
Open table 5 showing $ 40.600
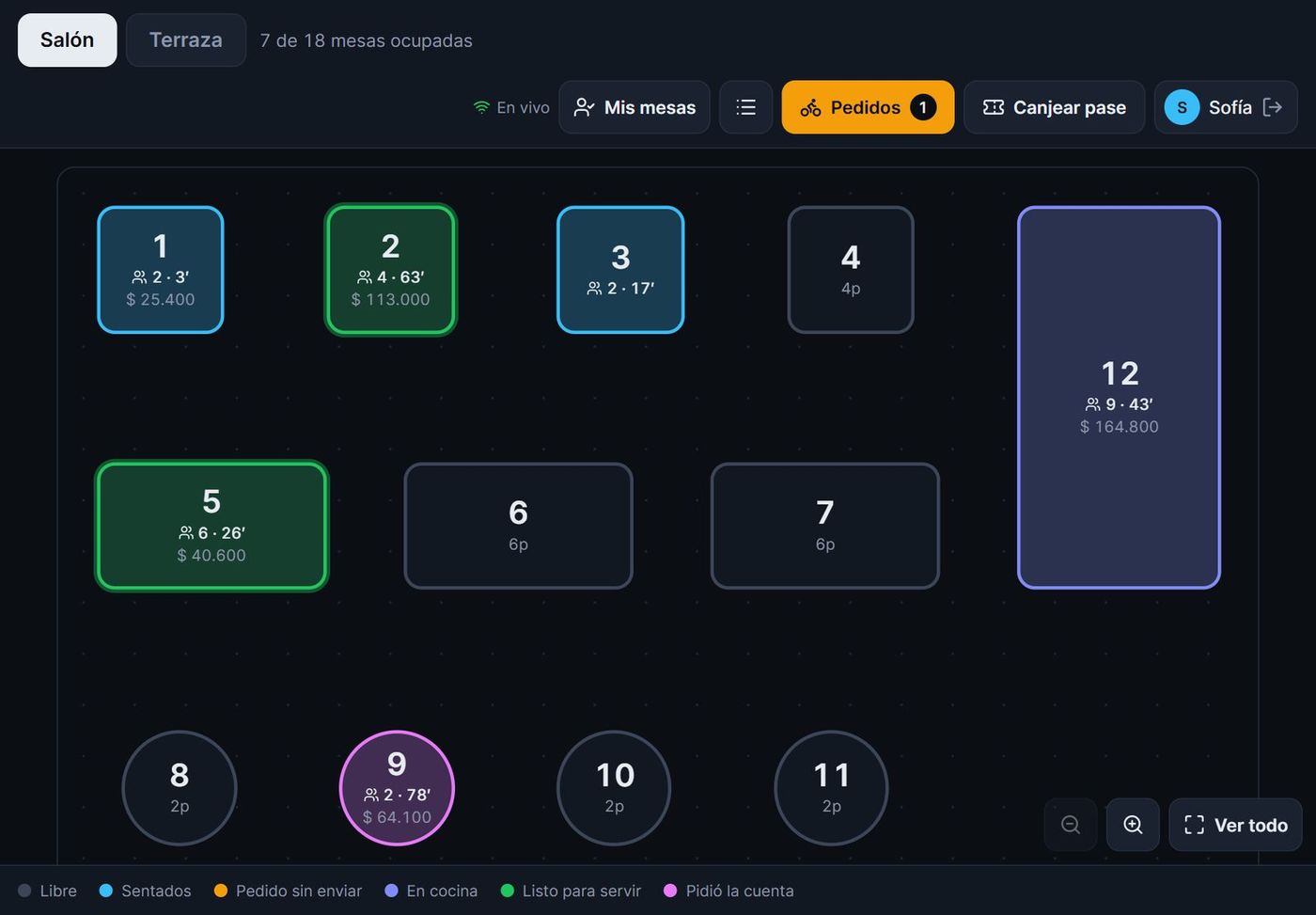(x=211, y=526)
